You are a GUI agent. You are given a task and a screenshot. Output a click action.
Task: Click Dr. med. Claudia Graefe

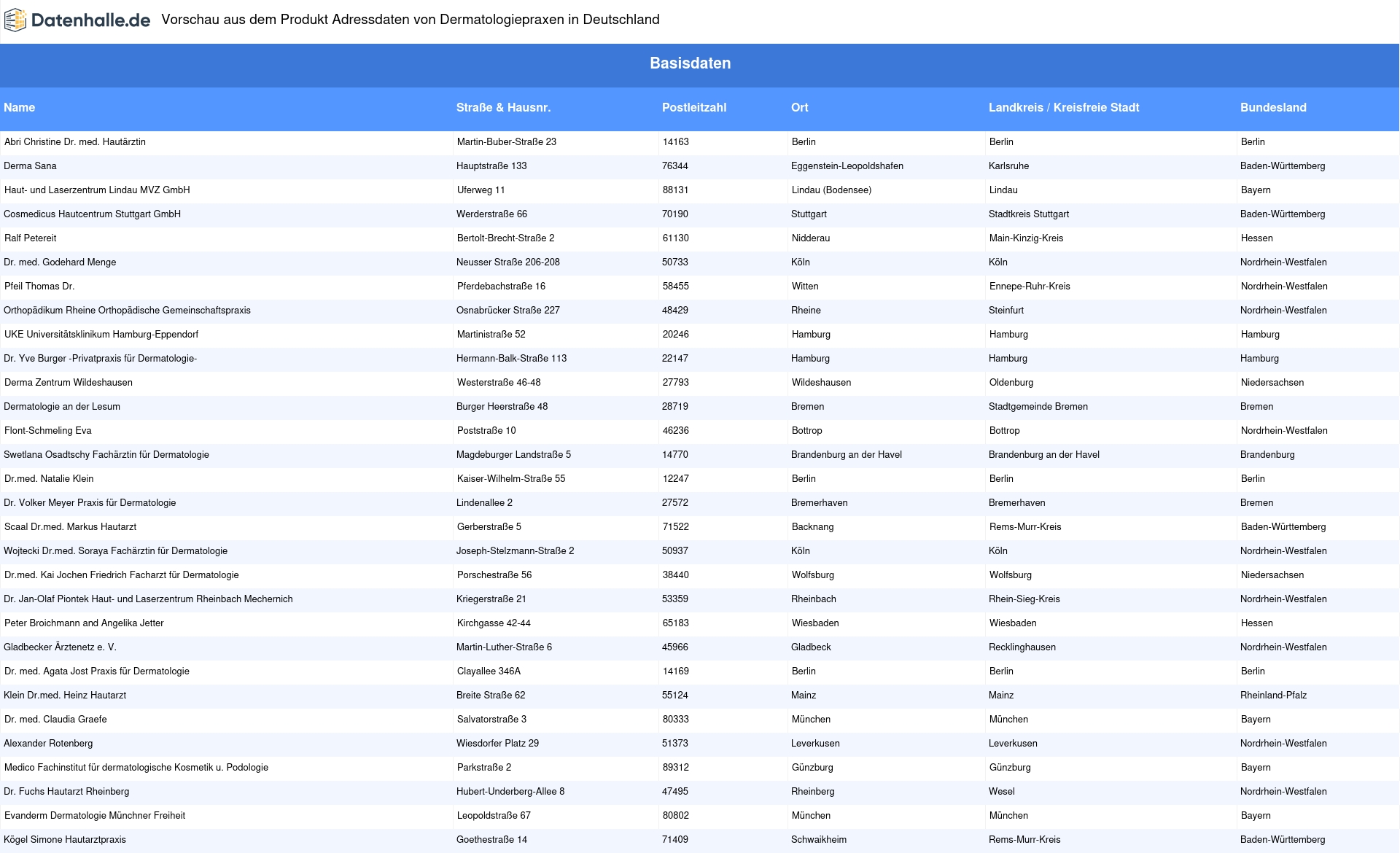tap(55, 720)
